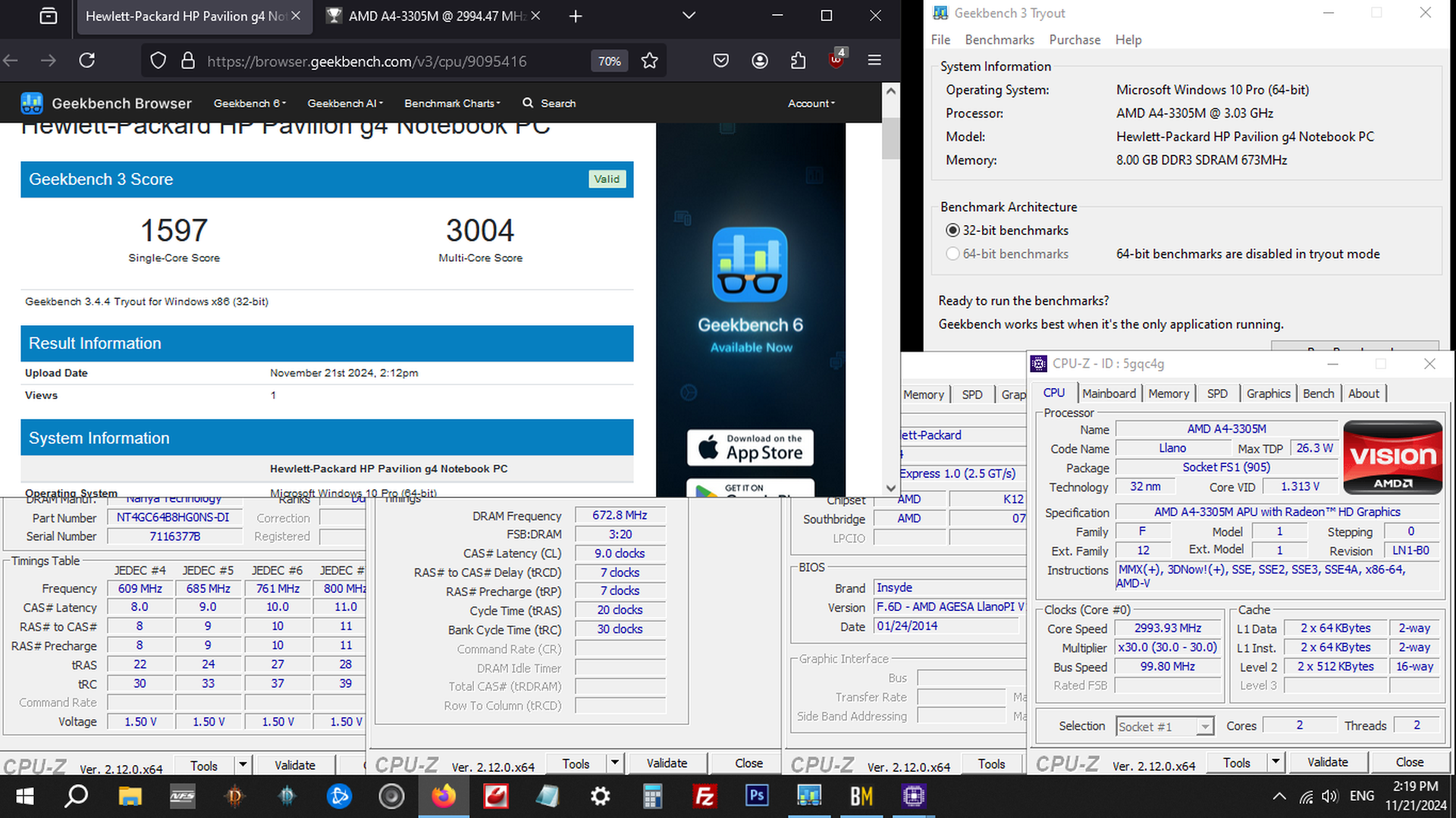
Task: Click ENG language indicator in taskbar
Action: [x=1362, y=796]
